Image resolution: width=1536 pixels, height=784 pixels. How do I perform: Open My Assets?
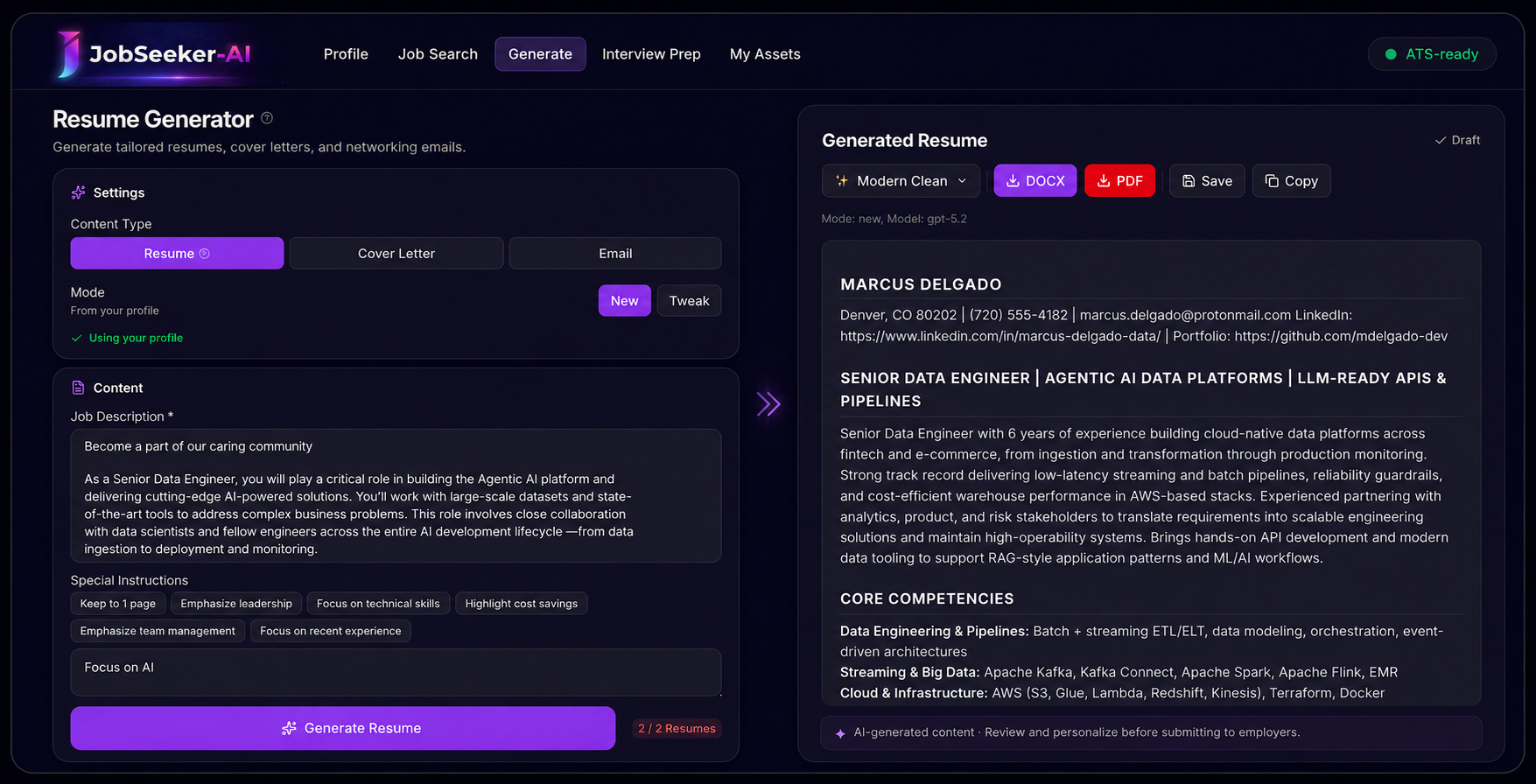coord(765,54)
